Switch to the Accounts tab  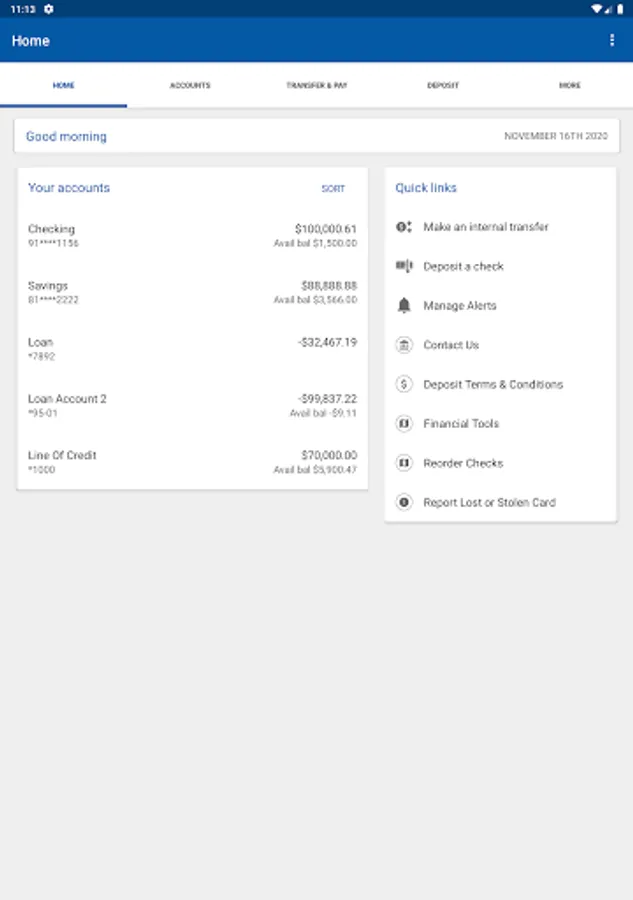coord(190,86)
